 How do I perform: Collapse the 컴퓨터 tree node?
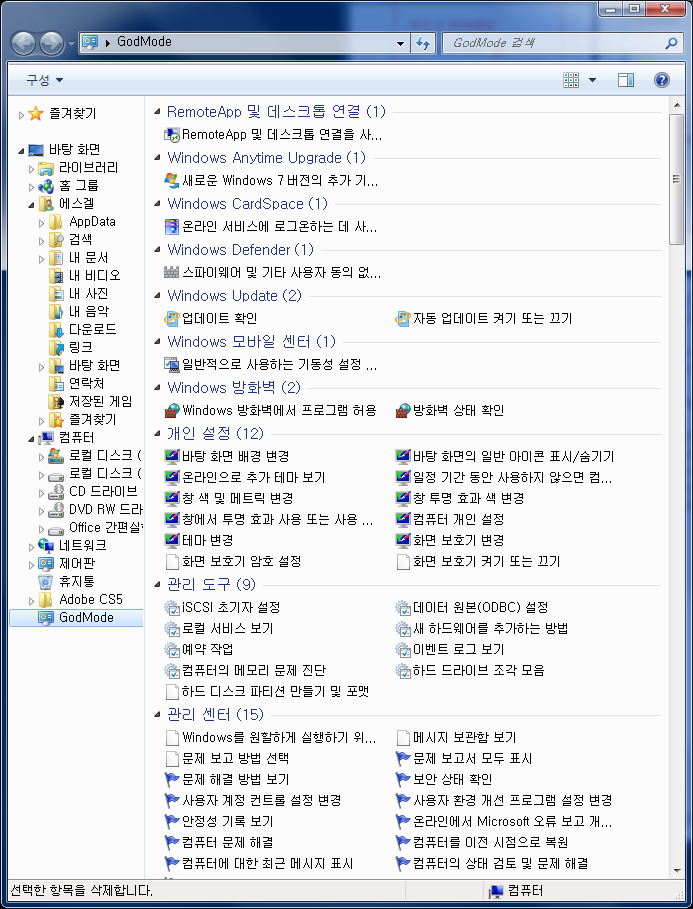coord(31,438)
